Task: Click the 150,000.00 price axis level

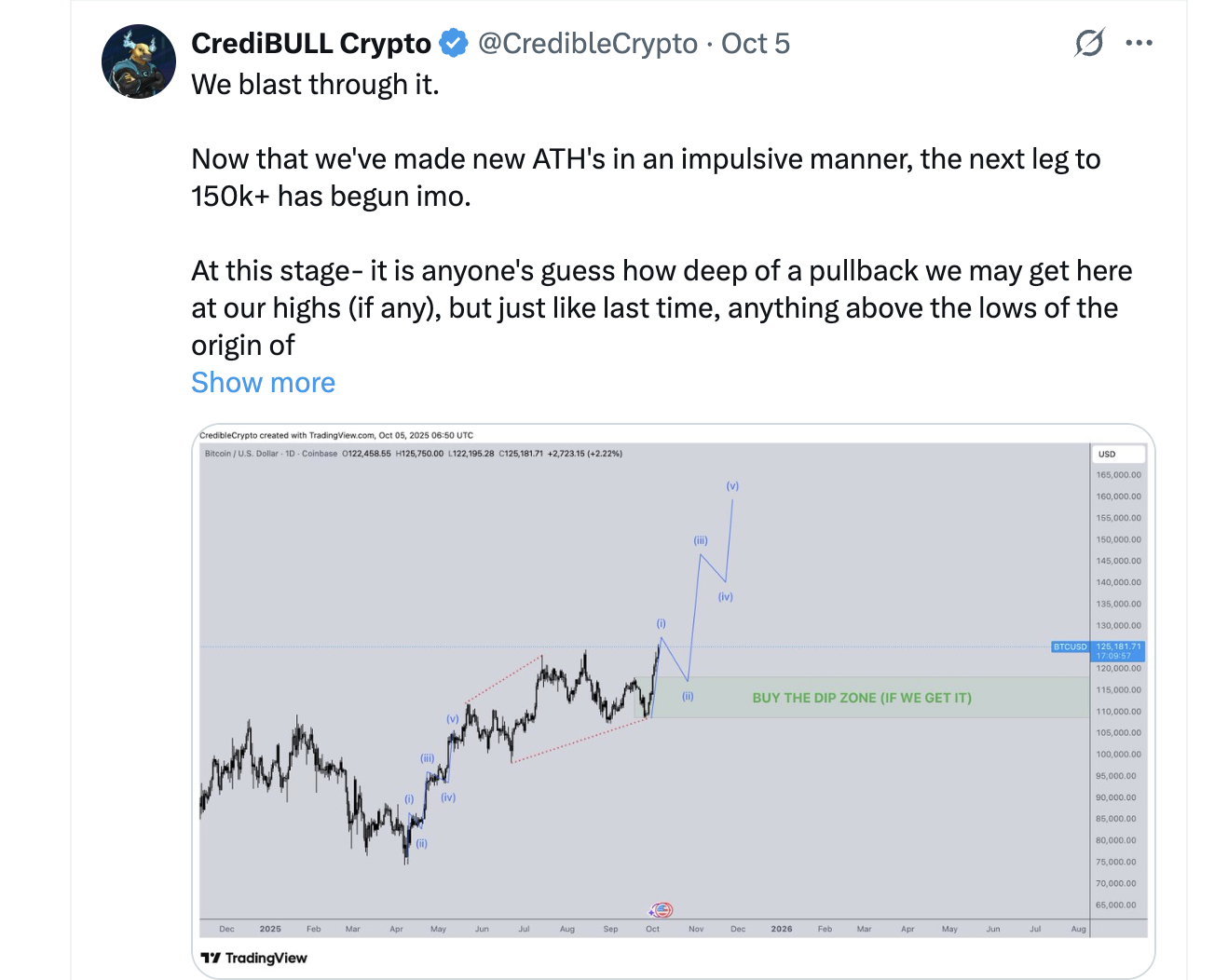Action: 1118,539
